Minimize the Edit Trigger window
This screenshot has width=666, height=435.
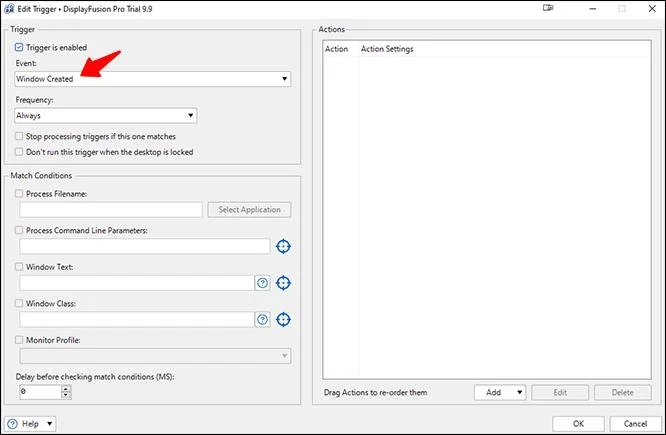coord(593,8)
